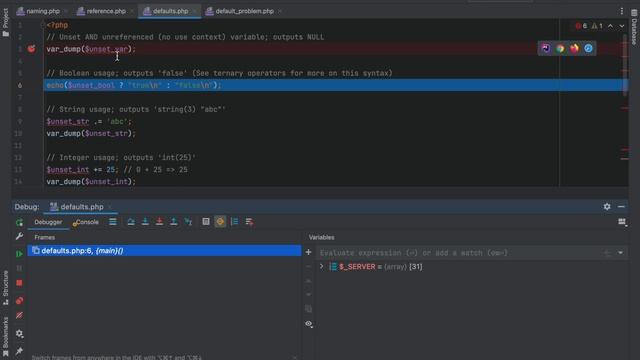Go to next highlighted error arrow
The height and width of the screenshot is (360, 640).
pos(622,26)
